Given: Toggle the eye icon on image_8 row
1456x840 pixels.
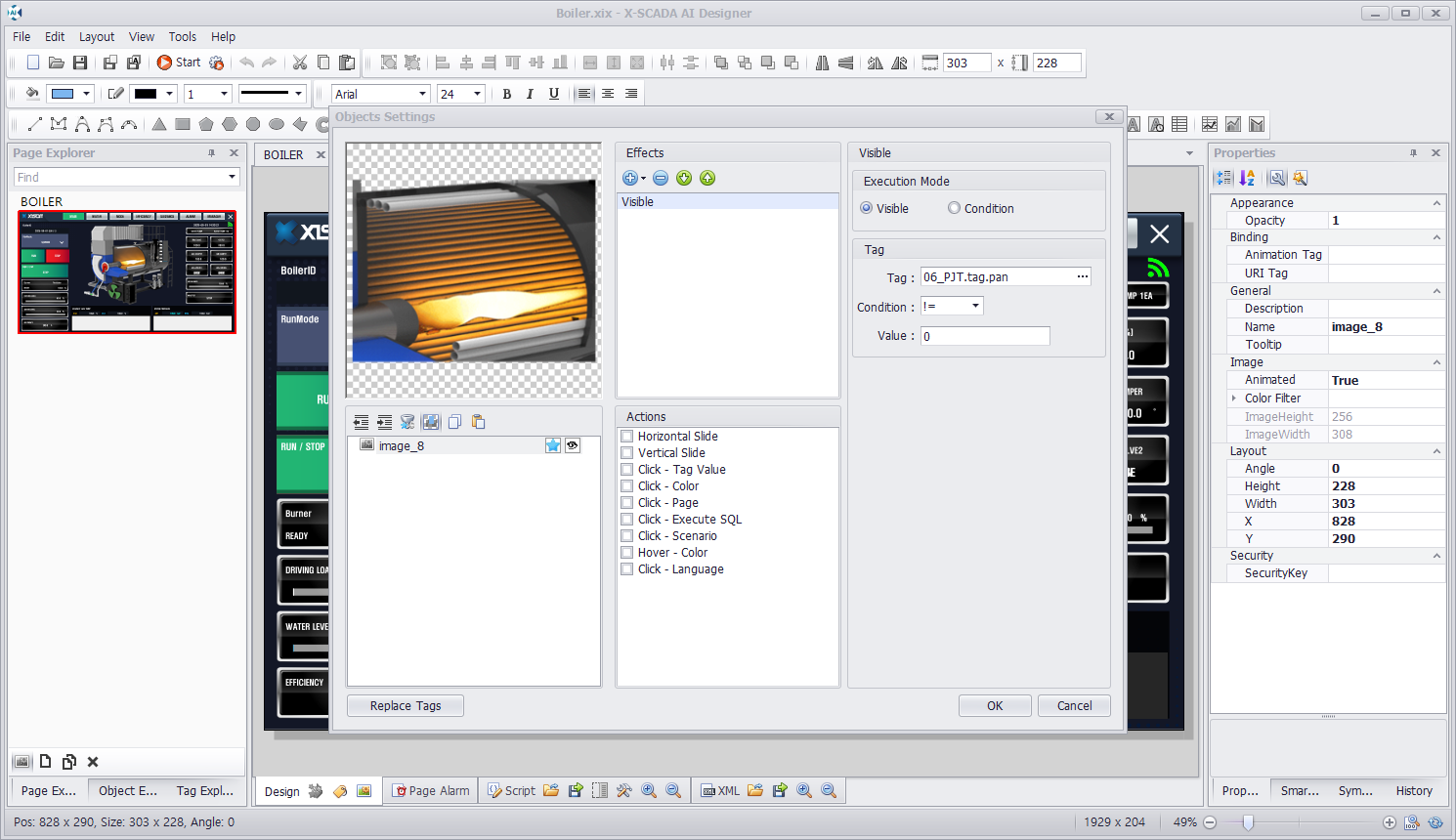Looking at the screenshot, I should pos(573,445).
